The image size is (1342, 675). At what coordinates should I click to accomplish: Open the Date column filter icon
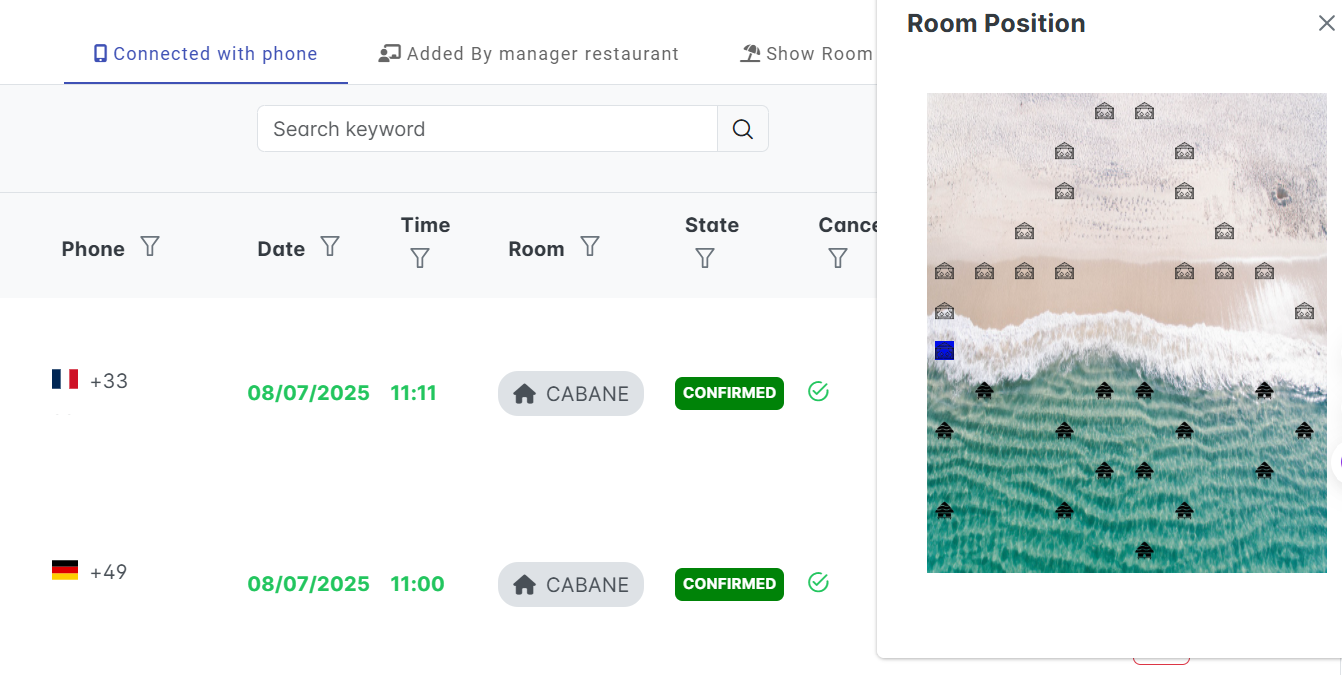(330, 246)
